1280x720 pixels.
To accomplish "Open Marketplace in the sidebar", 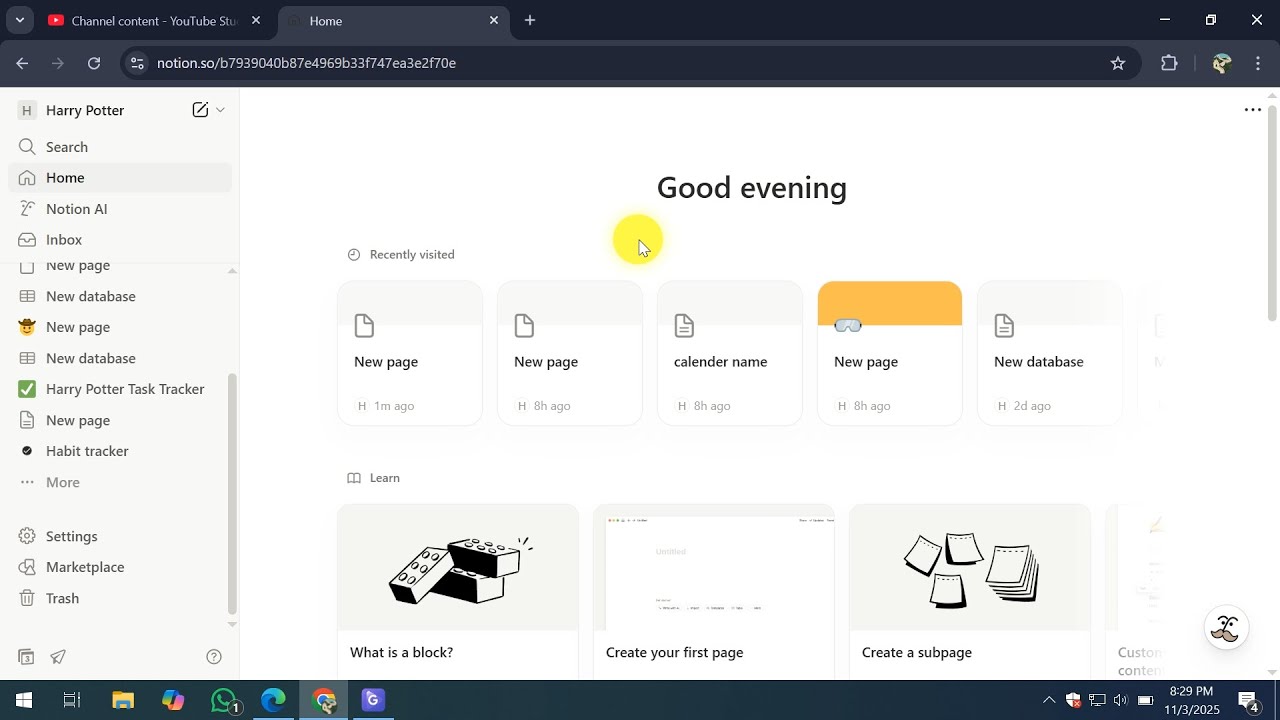I will (x=120, y=567).
